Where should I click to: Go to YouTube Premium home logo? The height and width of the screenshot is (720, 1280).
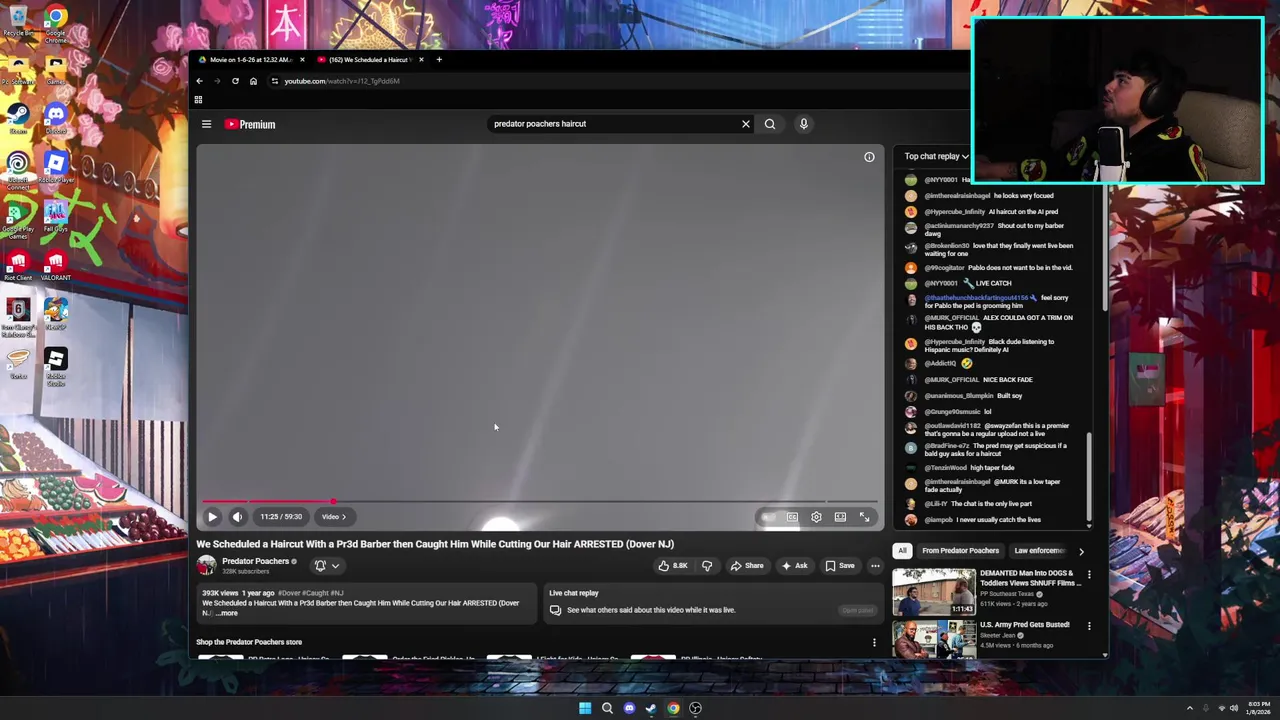250,124
